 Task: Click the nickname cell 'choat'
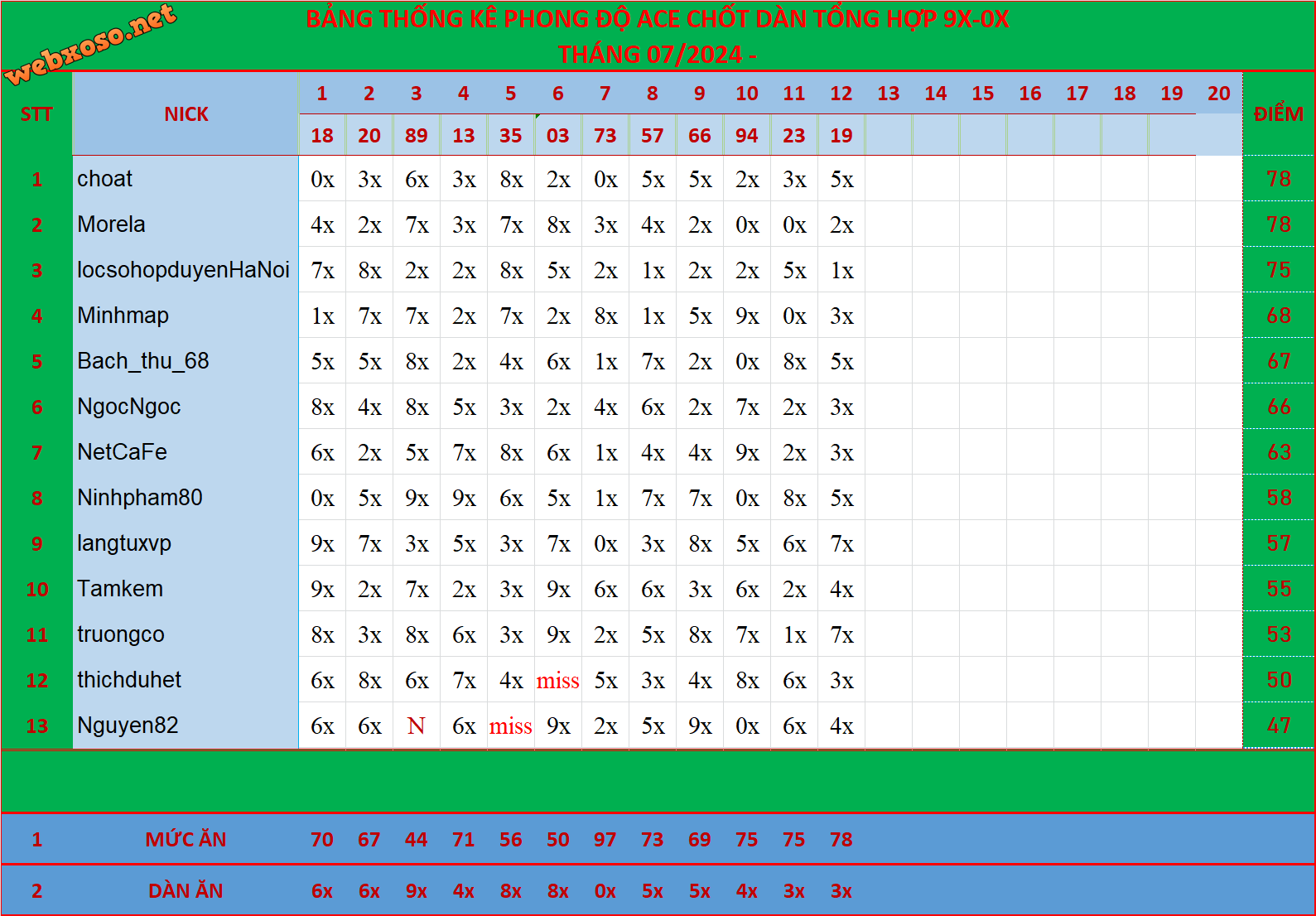(105, 179)
